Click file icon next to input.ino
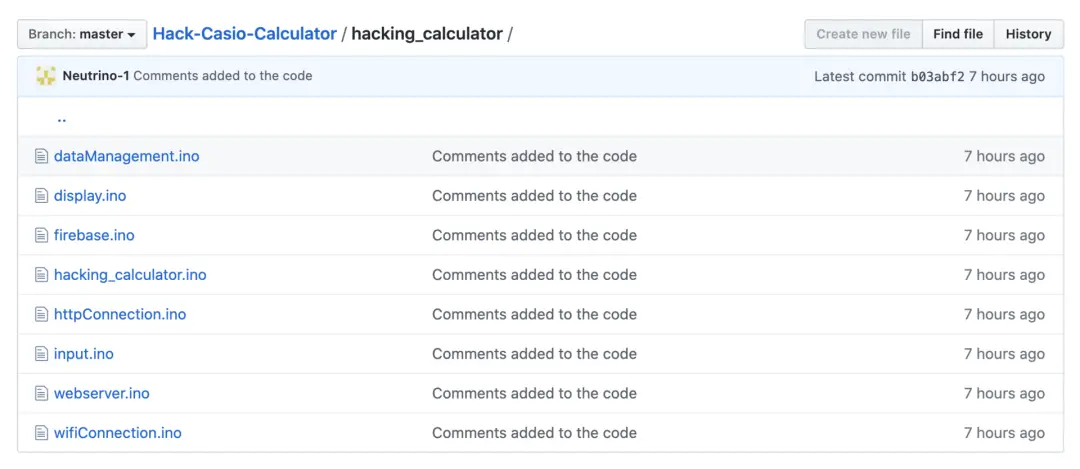Viewport: 1080px width, 469px height. [x=41, y=354]
